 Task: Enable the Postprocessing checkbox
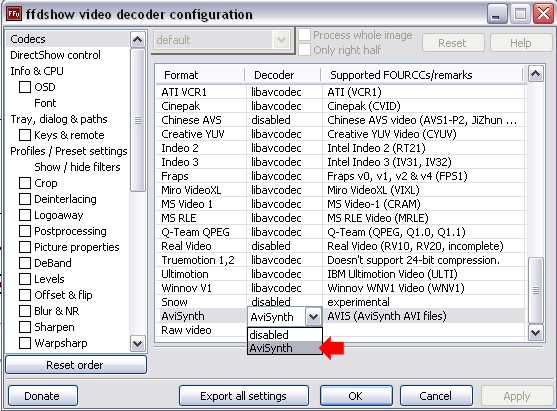coord(25,231)
